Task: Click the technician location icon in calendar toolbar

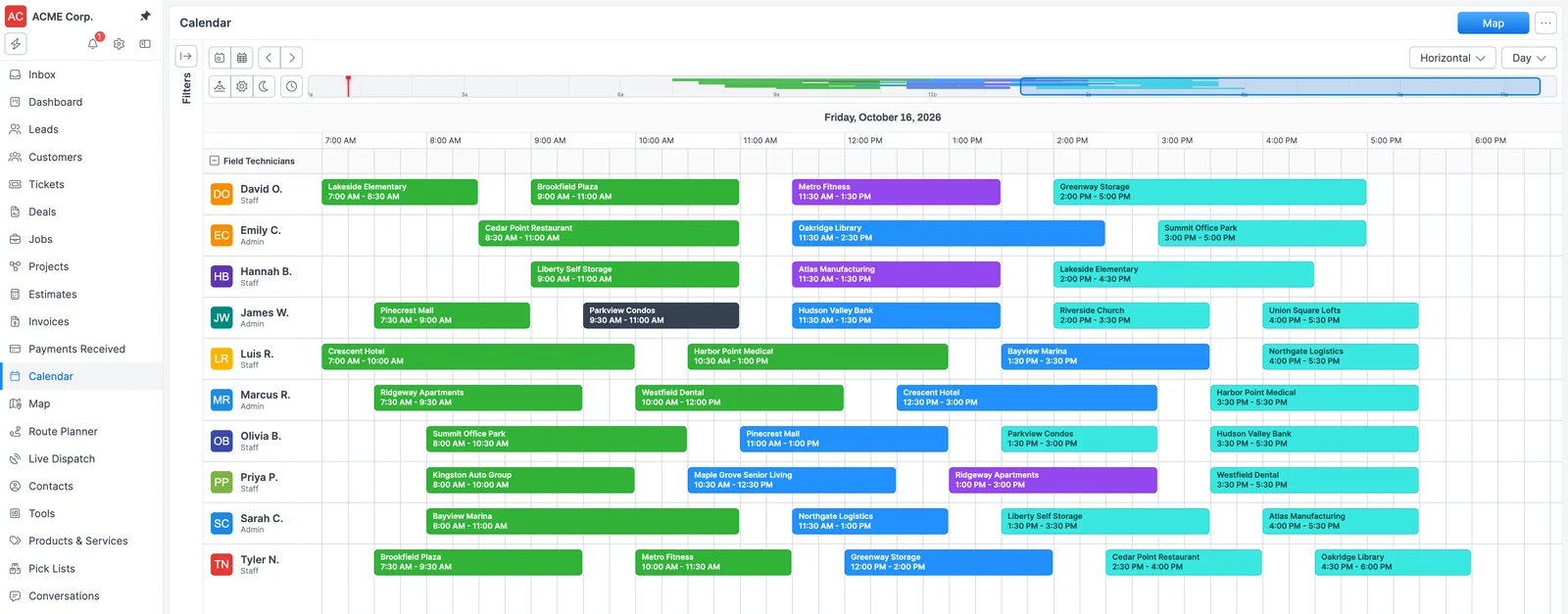Action: click(x=220, y=86)
